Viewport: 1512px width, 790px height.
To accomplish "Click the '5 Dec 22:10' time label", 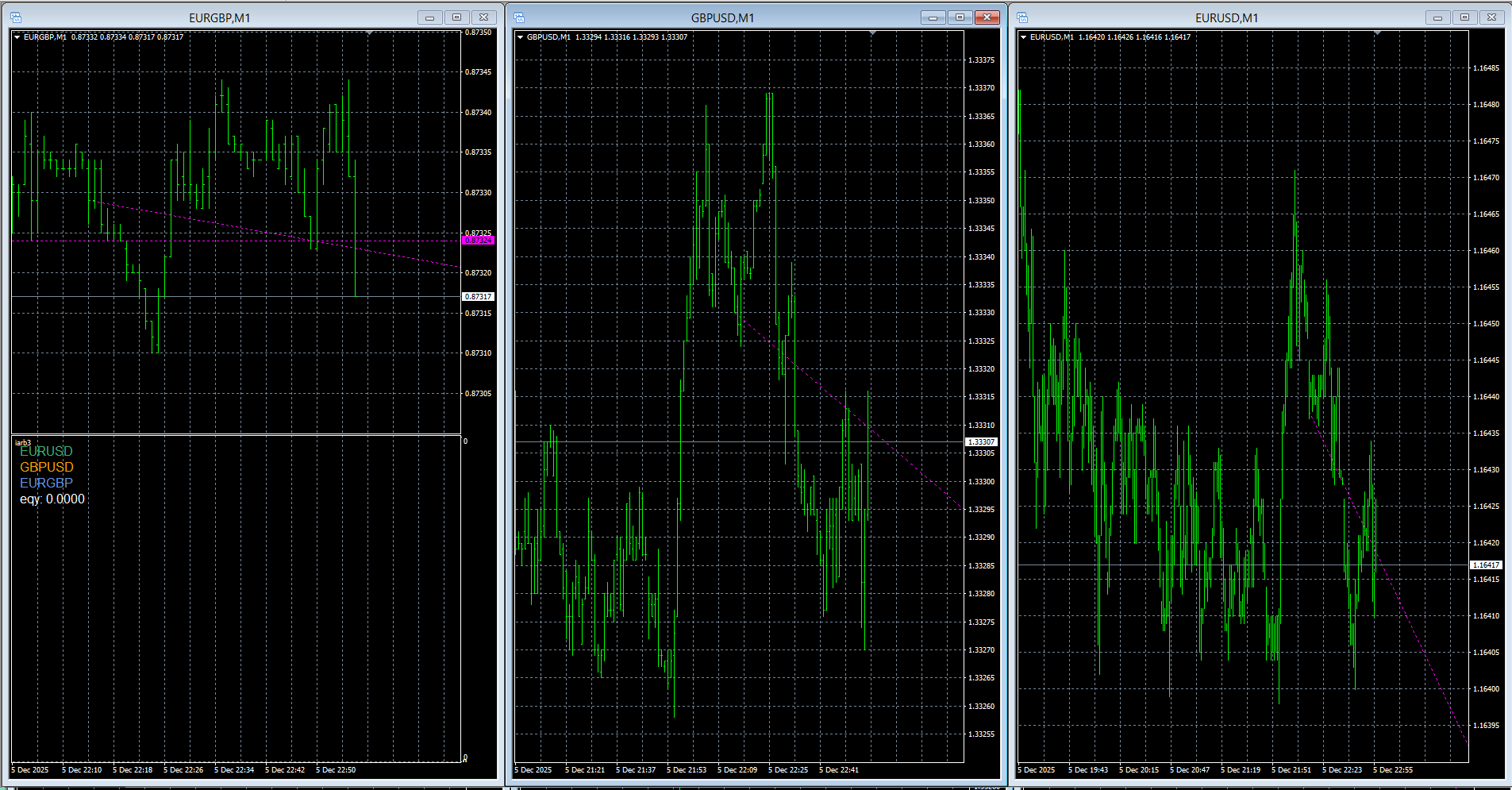I will click(x=82, y=770).
